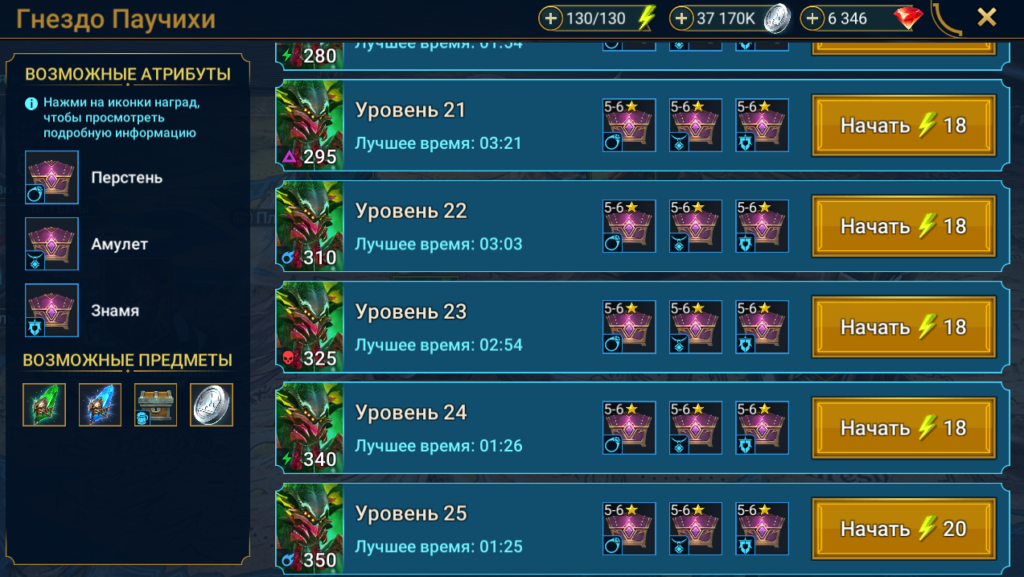Open the Амулет reward chest icon
The height and width of the screenshot is (577, 1024).
click(52, 243)
